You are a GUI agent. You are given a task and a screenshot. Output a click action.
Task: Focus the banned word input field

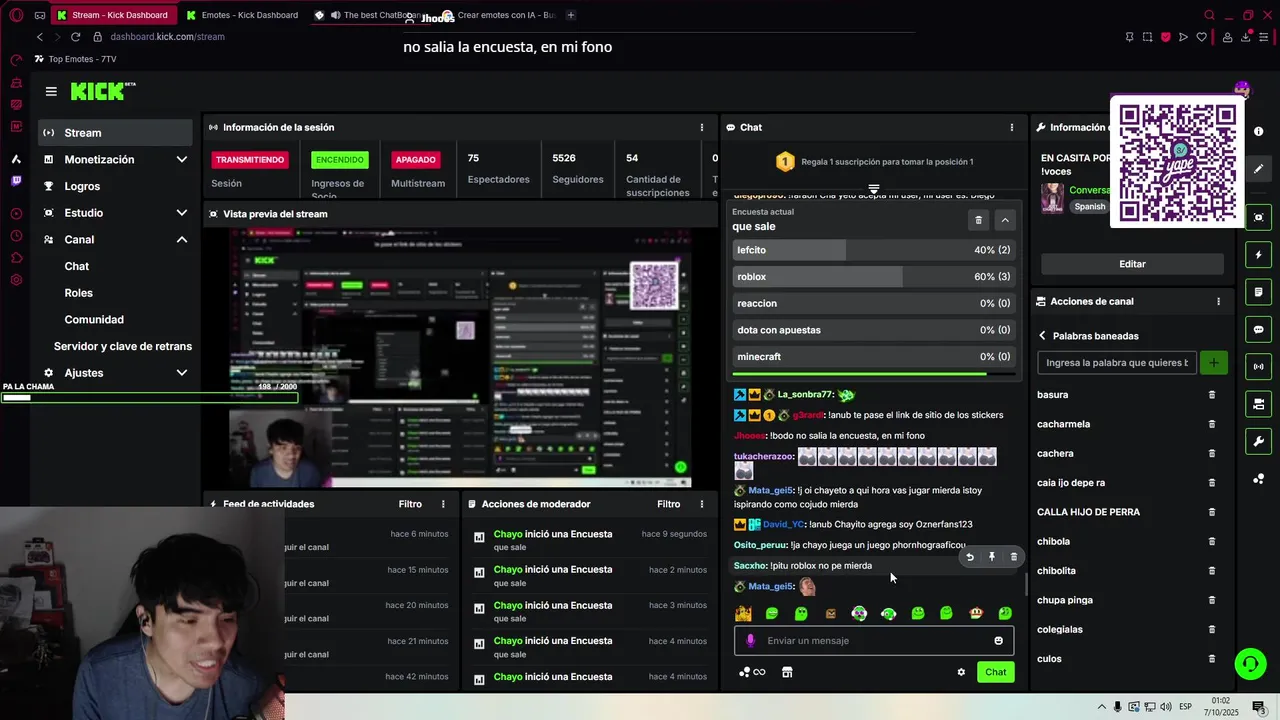1117,363
